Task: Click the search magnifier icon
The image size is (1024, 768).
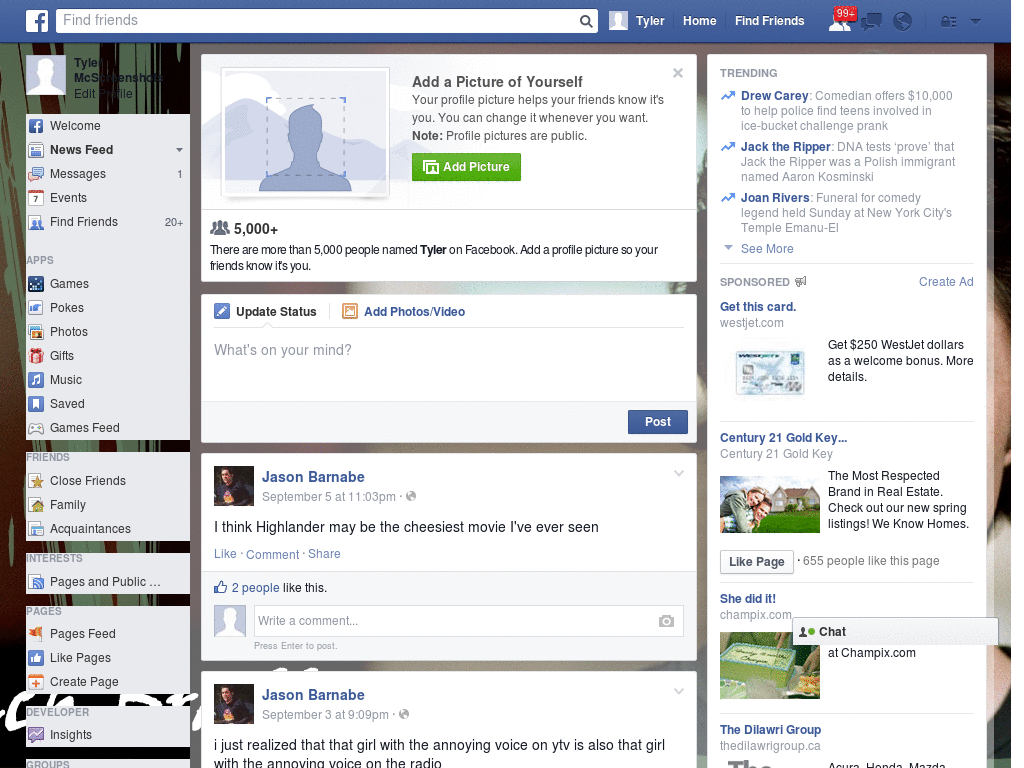Action: pyautogui.click(x=586, y=22)
